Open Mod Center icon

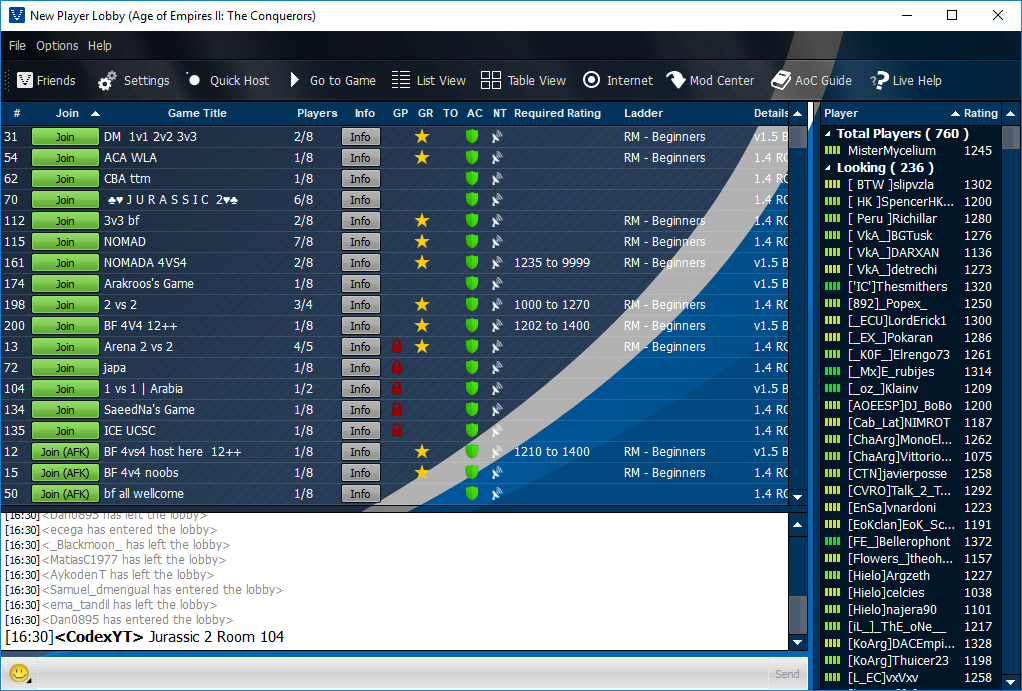pos(676,80)
